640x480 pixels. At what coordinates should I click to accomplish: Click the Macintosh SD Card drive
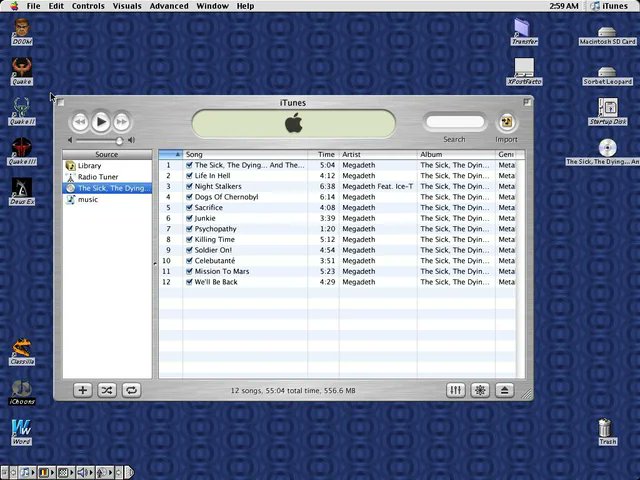click(x=607, y=36)
